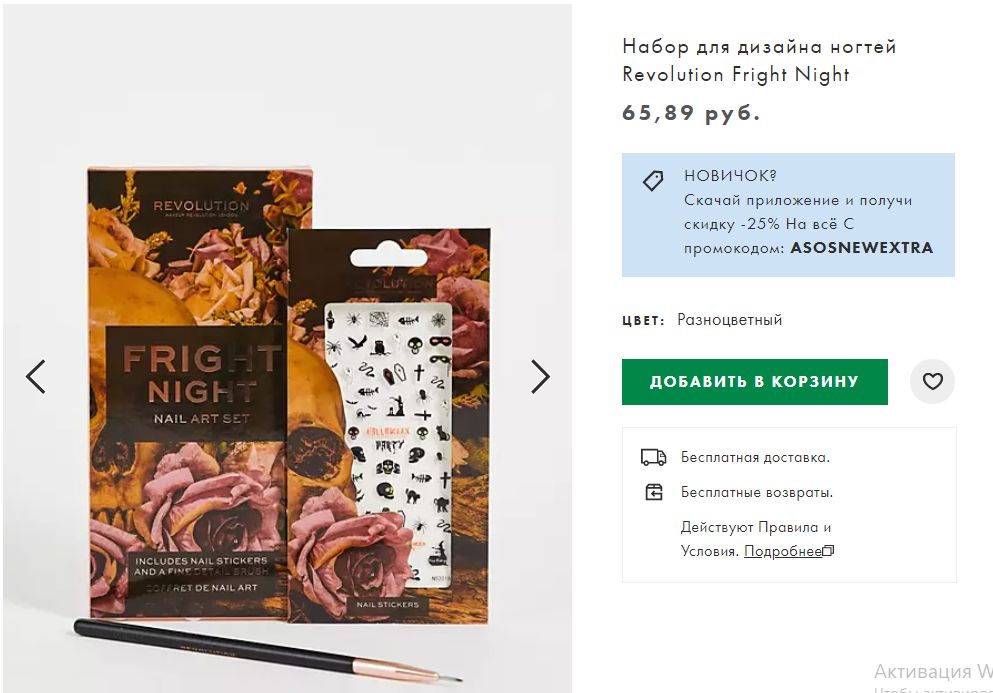
Task: Show the next product image
Action: pos(540,377)
